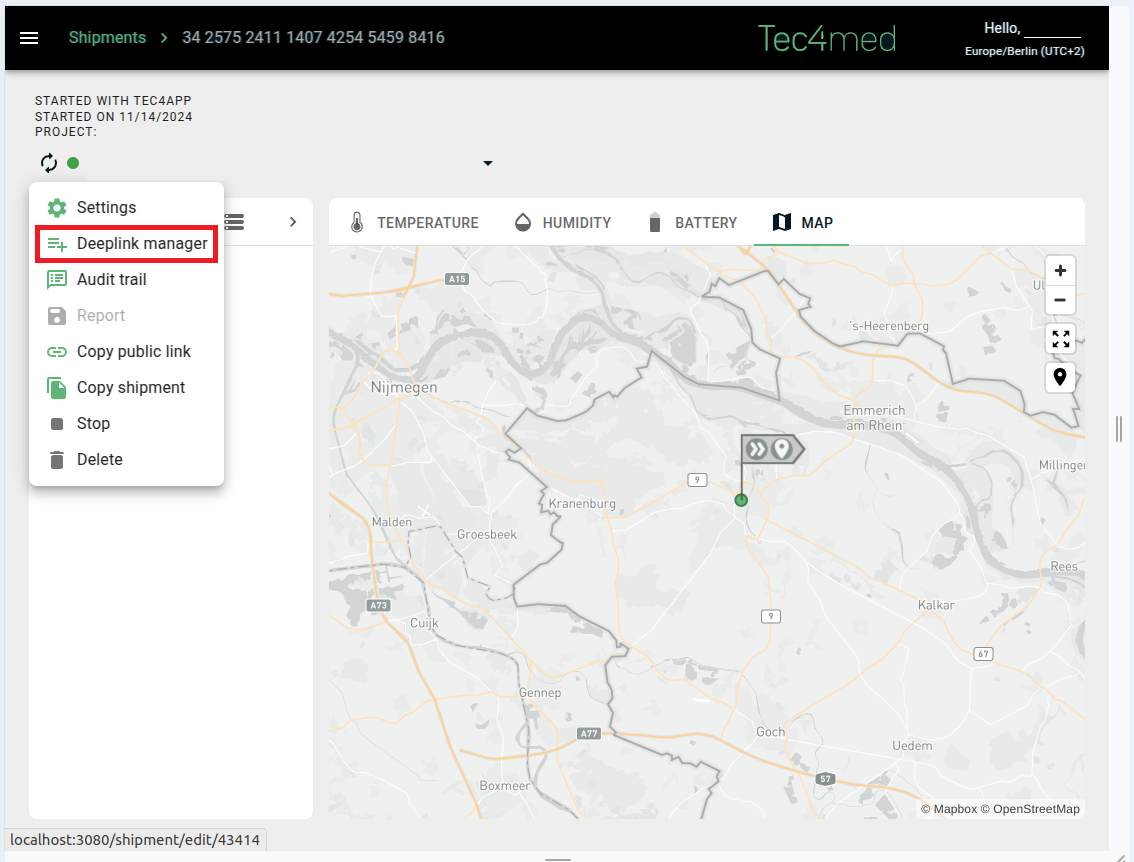Zoom out on the map
The height and width of the screenshot is (862, 1134).
coord(1060,300)
